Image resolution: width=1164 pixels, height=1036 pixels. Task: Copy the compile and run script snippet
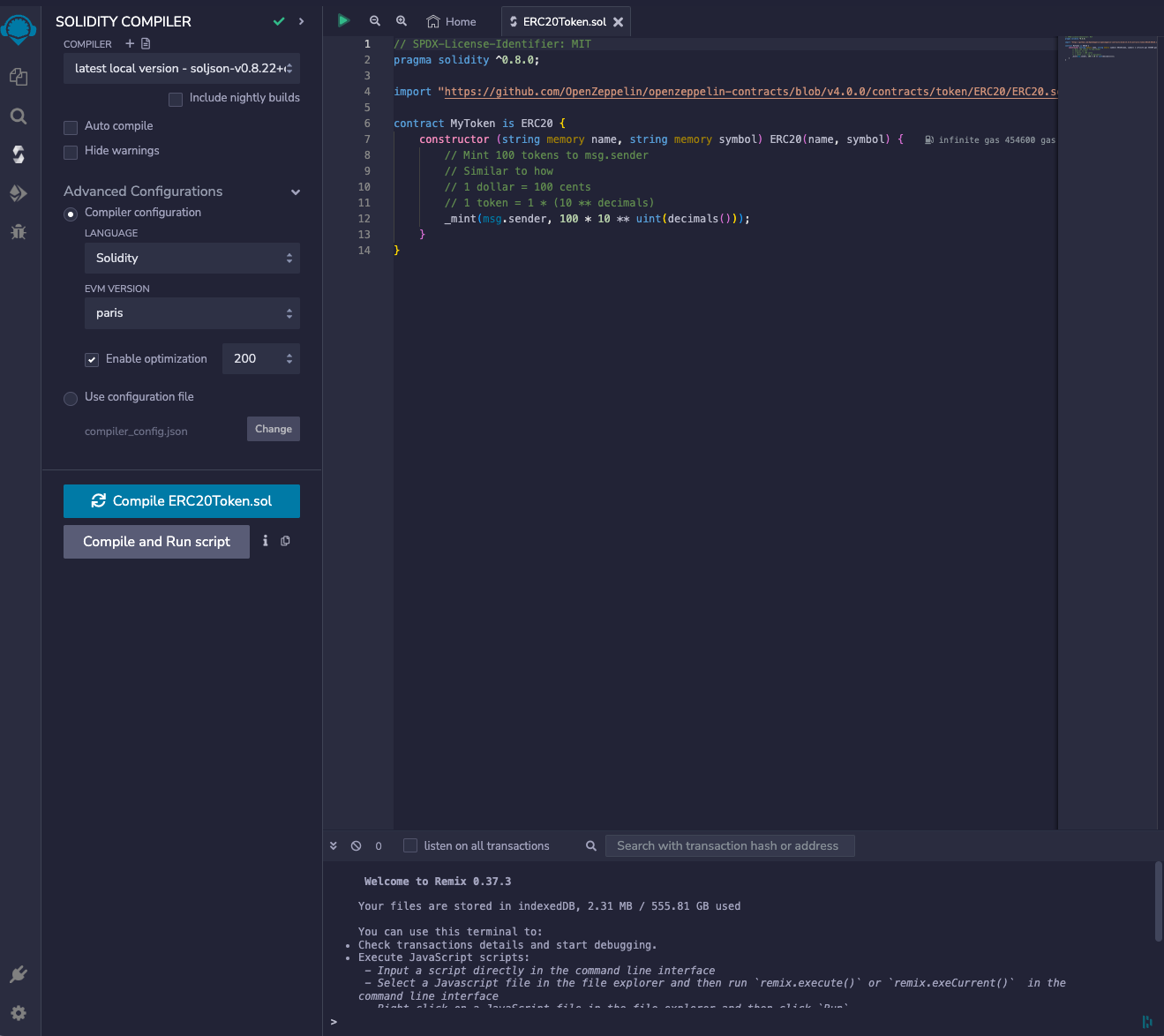click(x=285, y=541)
